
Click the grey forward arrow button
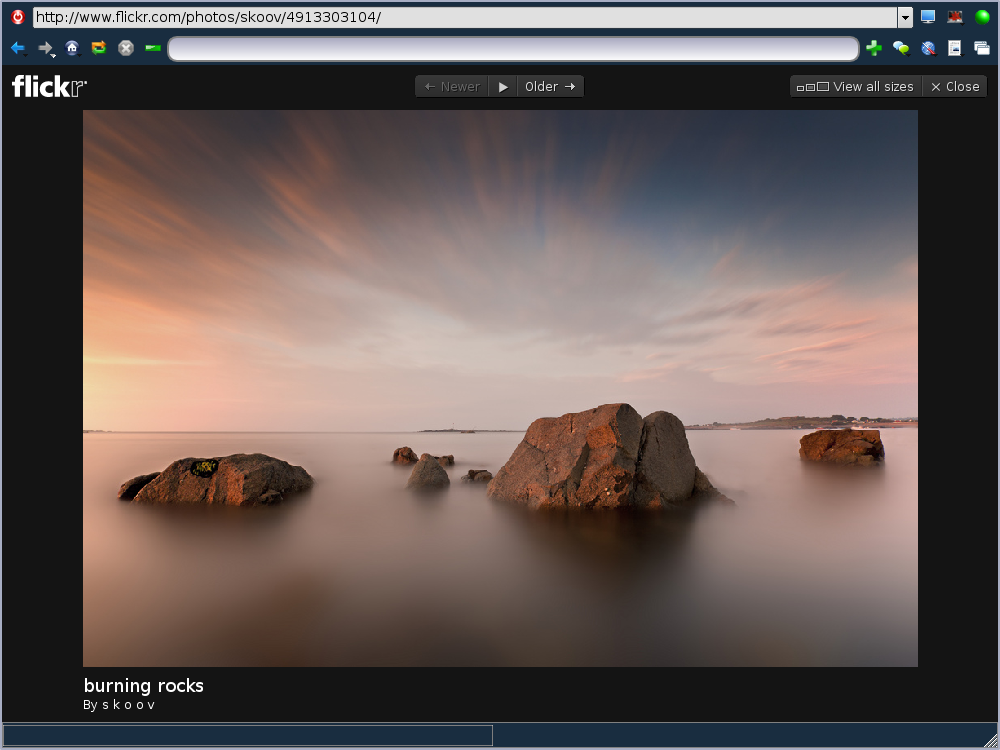click(45, 48)
